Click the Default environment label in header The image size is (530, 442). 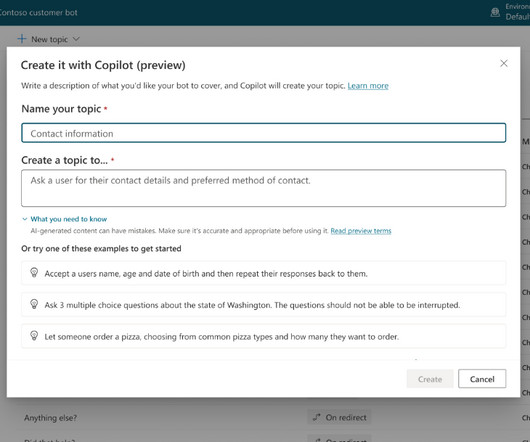point(517,17)
